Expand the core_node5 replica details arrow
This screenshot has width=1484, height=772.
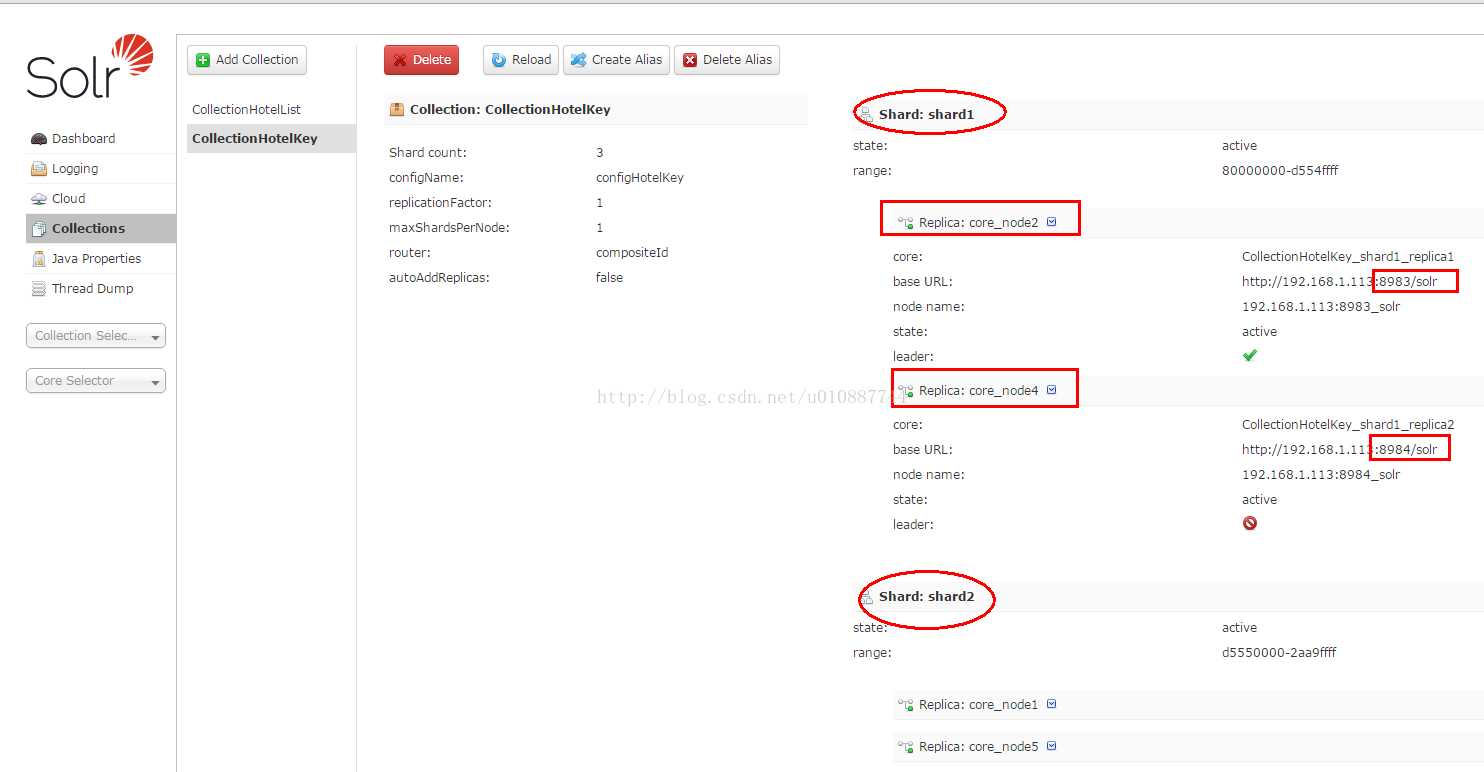1051,746
